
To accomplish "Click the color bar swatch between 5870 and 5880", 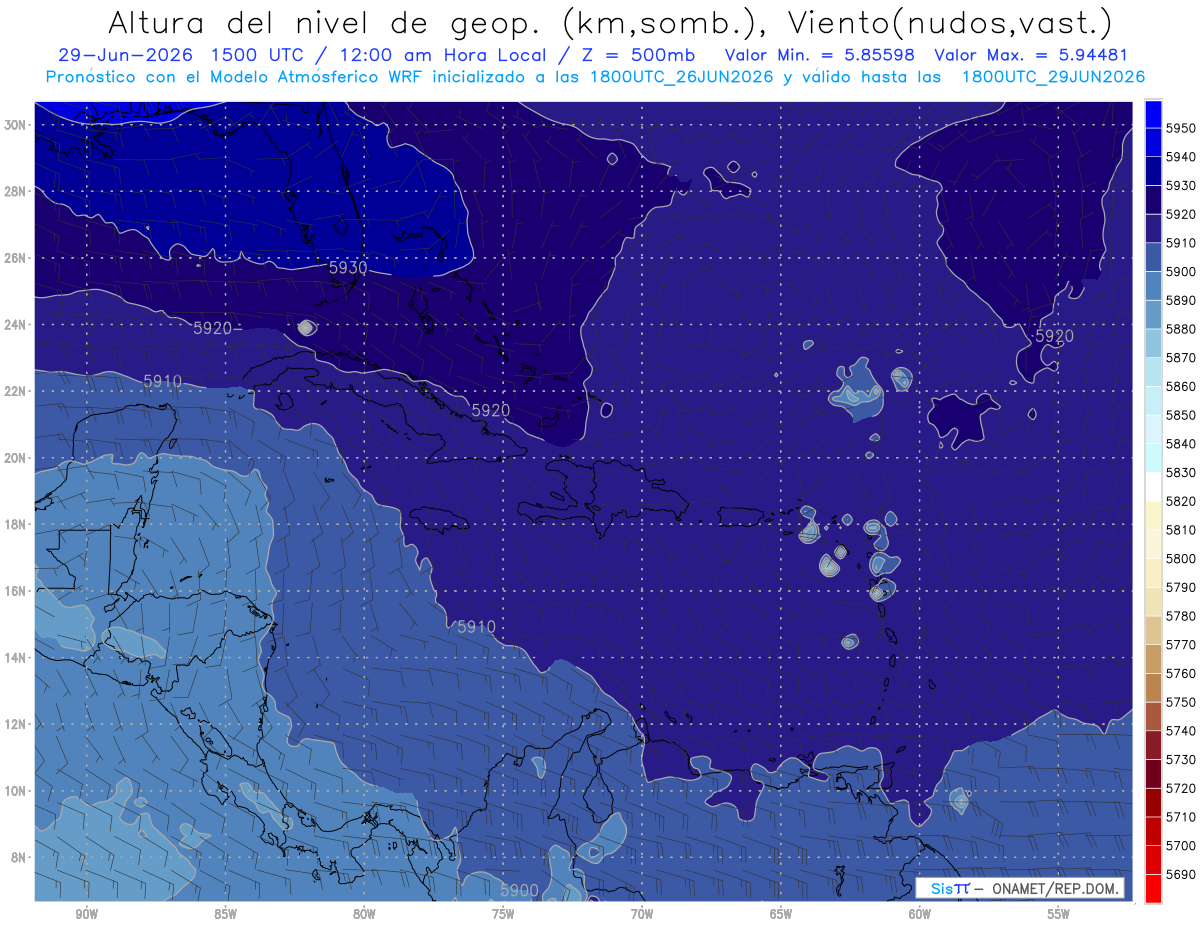I will (x=1153, y=343).
